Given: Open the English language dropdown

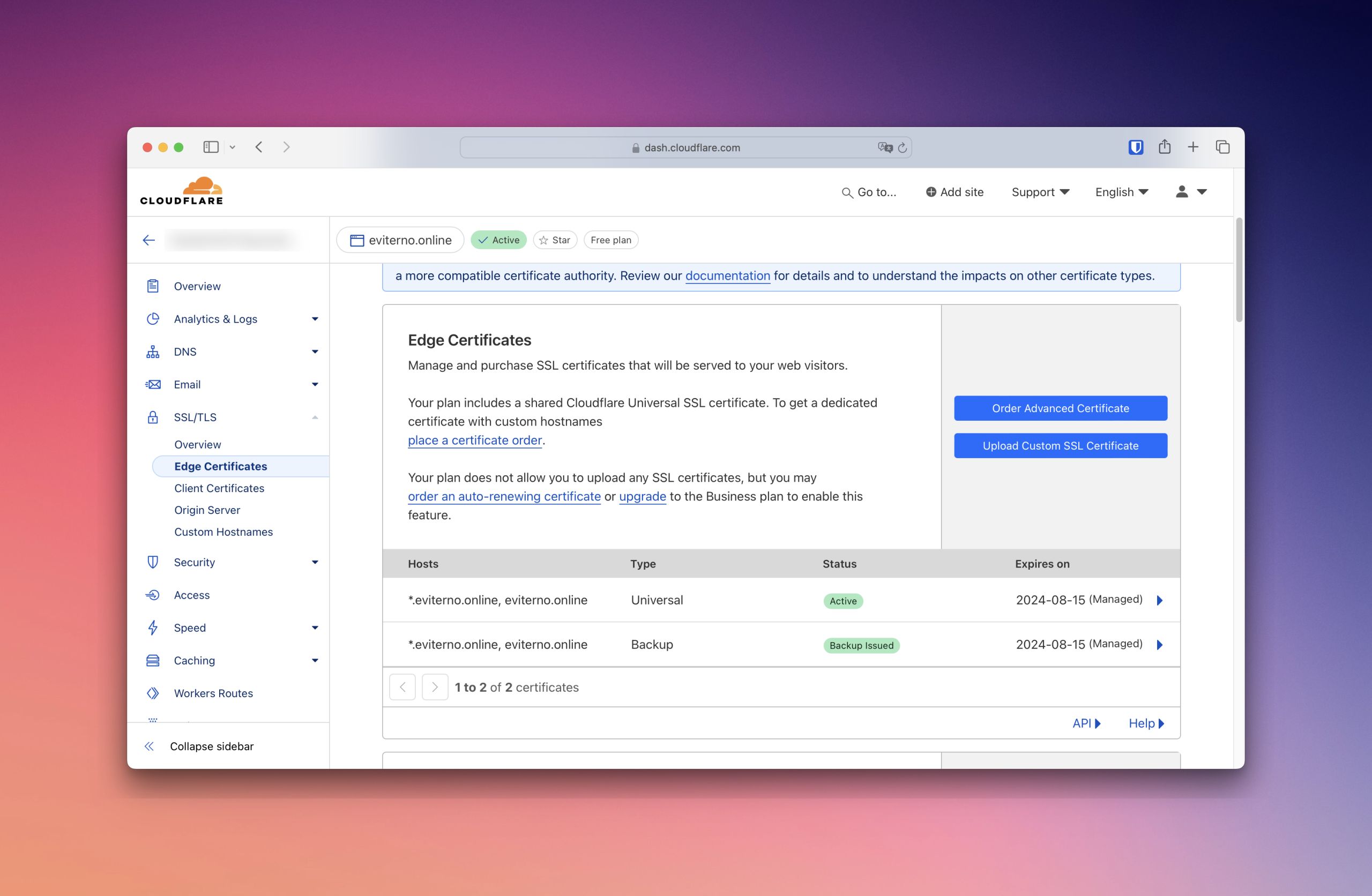Looking at the screenshot, I should (1122, 192).
